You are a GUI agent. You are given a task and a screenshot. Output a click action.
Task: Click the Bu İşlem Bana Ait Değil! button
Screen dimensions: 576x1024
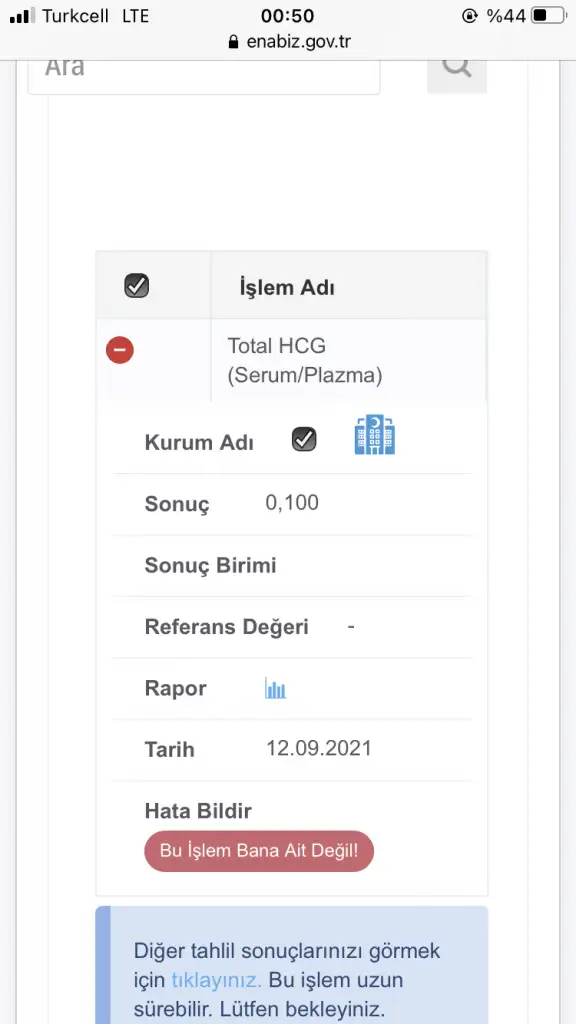tap(259, 851)
